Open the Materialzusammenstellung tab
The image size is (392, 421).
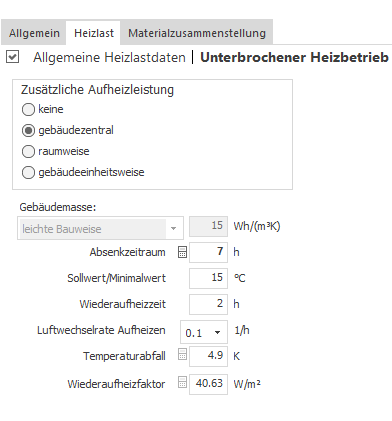(x=197, y=33)
